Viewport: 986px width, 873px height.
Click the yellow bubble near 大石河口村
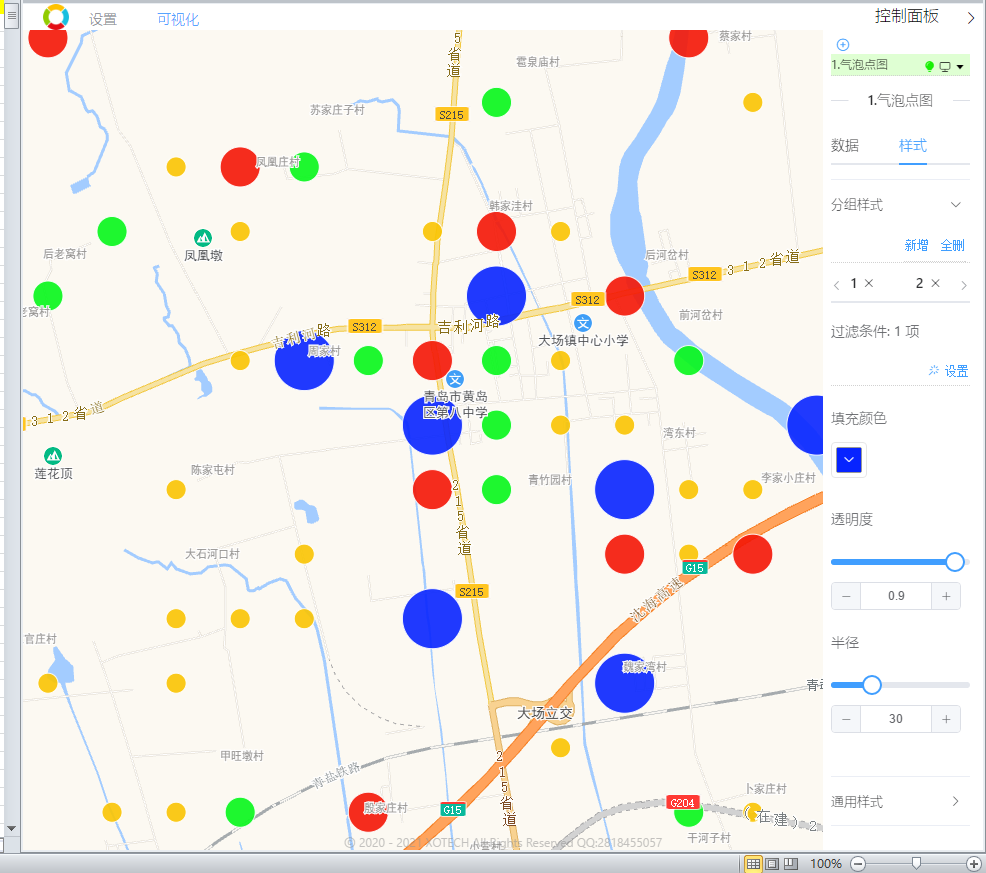(304, 554)
